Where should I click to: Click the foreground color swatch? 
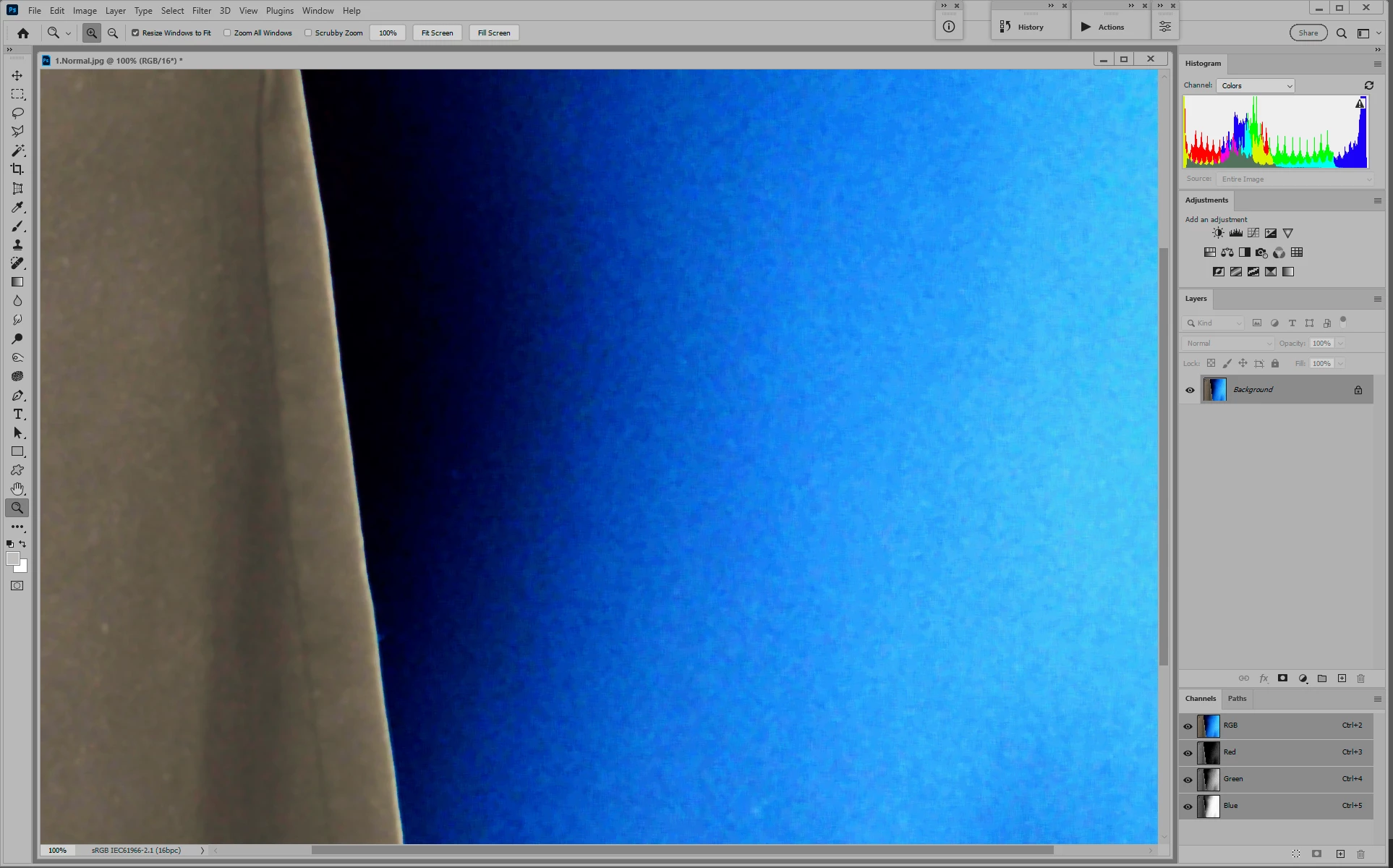click(x=12, y=558)
